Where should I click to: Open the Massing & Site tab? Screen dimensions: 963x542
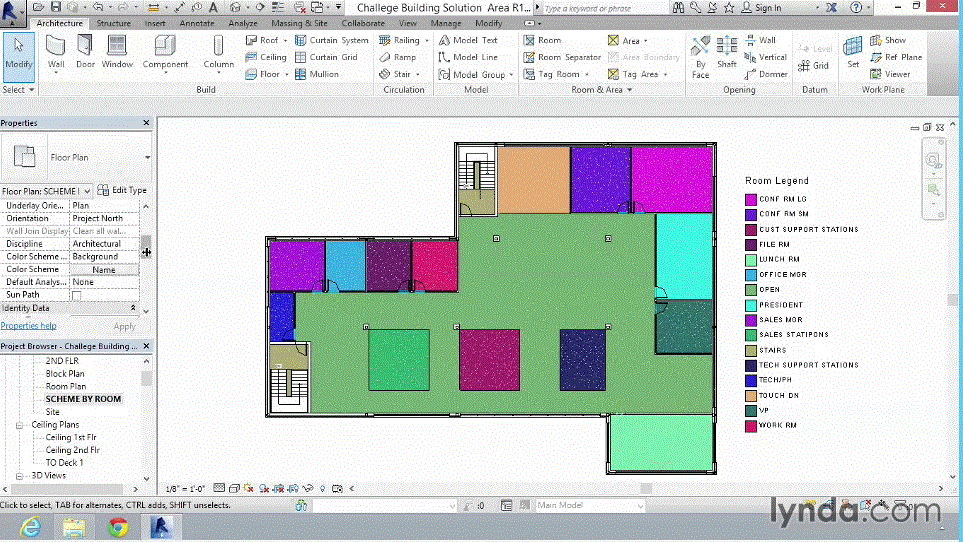(299, 23)
